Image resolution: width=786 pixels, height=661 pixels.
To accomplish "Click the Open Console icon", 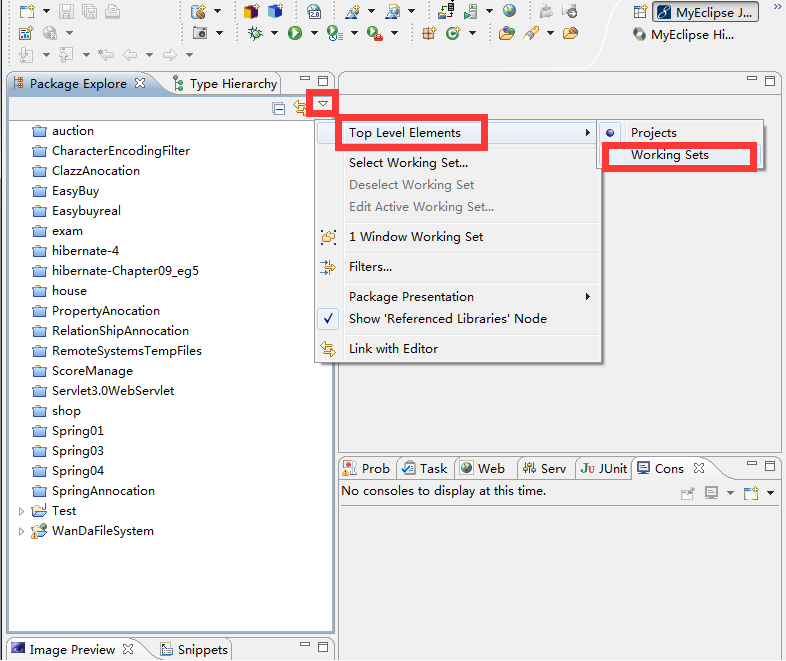I will coord(751,493).
